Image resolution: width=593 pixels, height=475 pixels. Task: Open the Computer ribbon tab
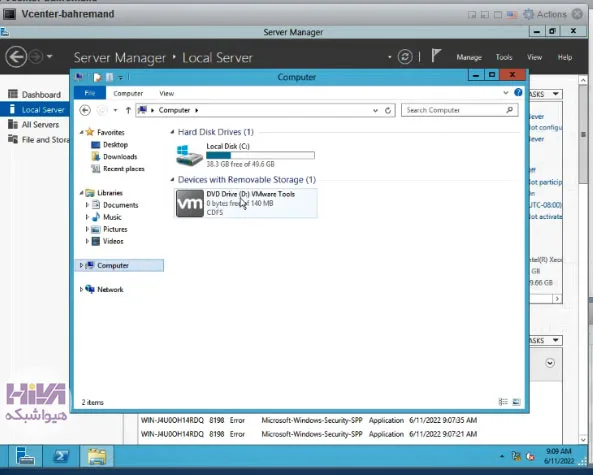pos(128,93)
